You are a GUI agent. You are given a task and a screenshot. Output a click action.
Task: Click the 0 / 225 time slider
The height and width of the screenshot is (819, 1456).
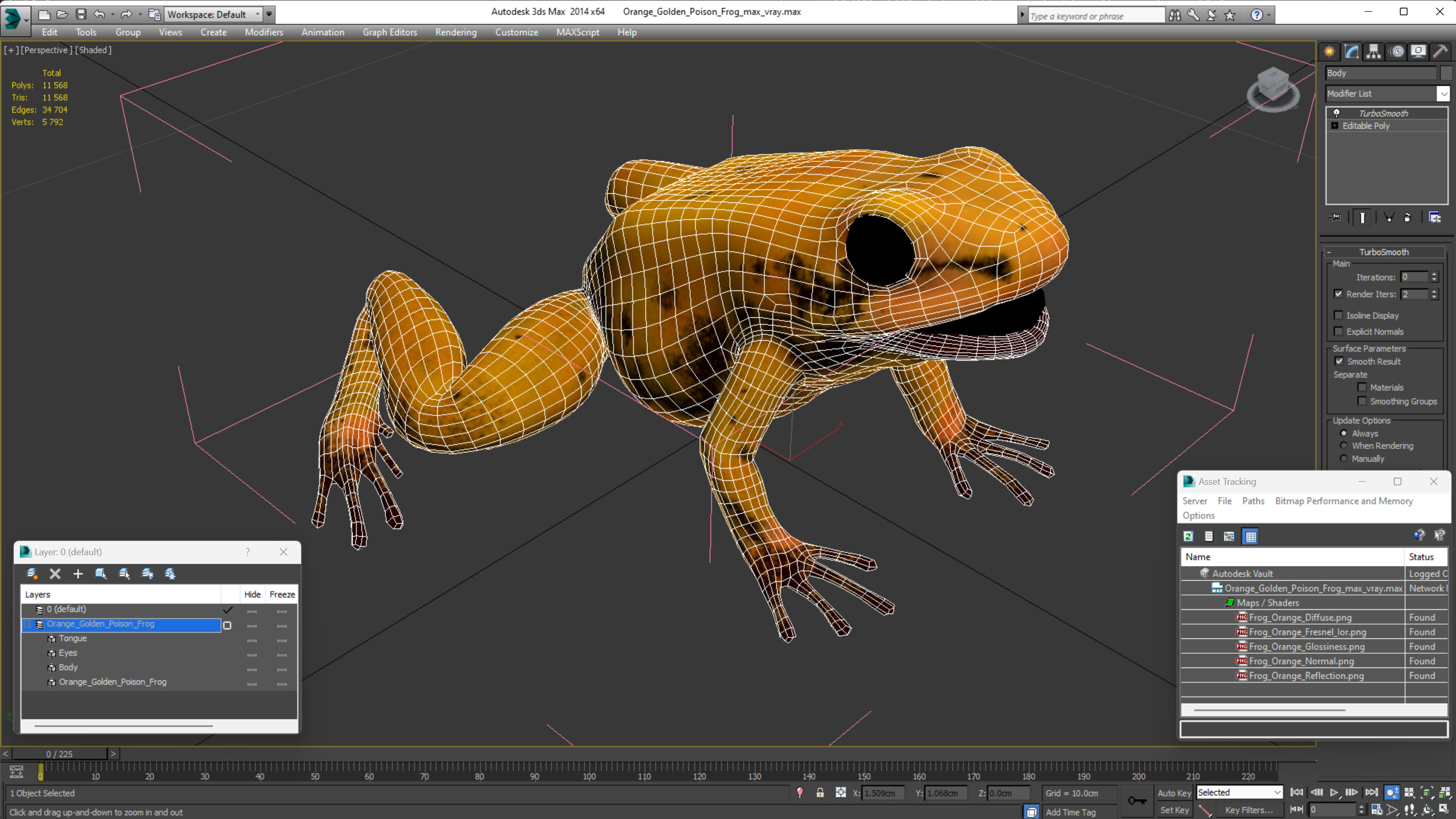pos(59,754)
